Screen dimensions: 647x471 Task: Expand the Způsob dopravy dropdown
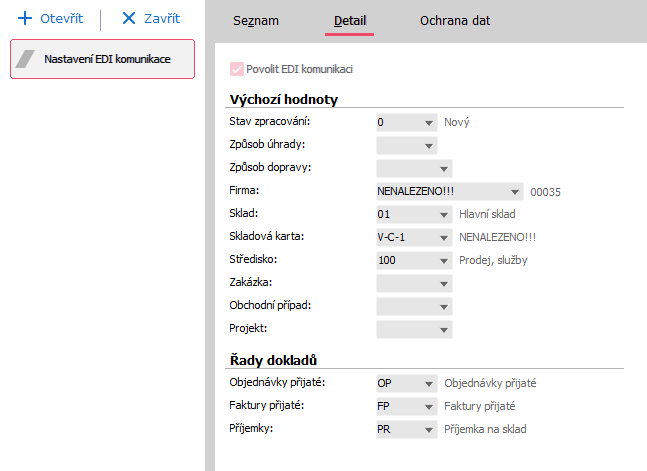coord(444,169)
